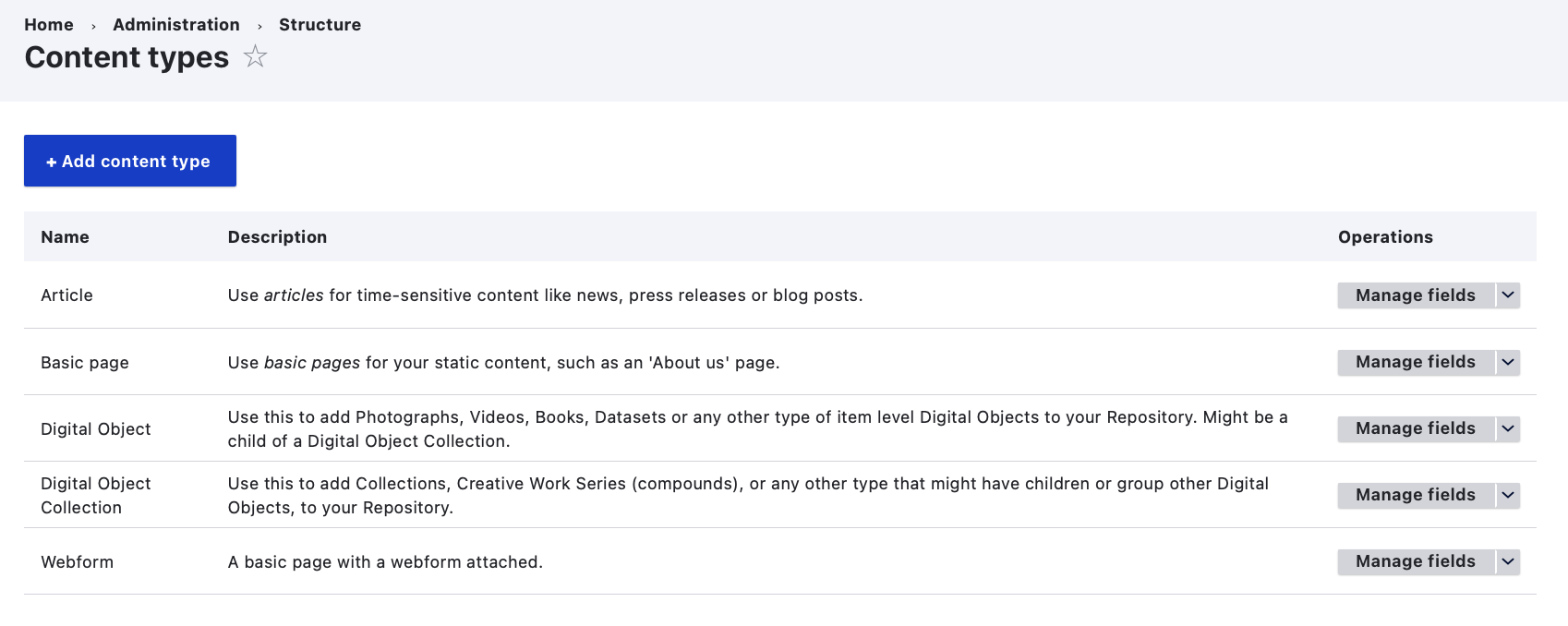The width and height of the screenshot is (1568, 626).
Task: Expand operations dropdown arrow for Webform
Action: point(1507,561)
